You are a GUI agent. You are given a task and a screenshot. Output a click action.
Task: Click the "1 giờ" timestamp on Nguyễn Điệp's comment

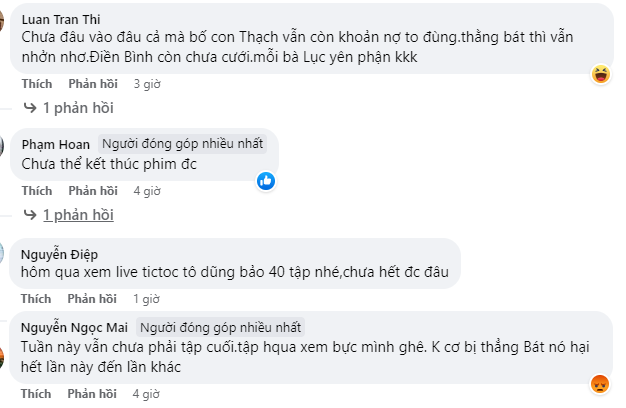pos(146,299)
